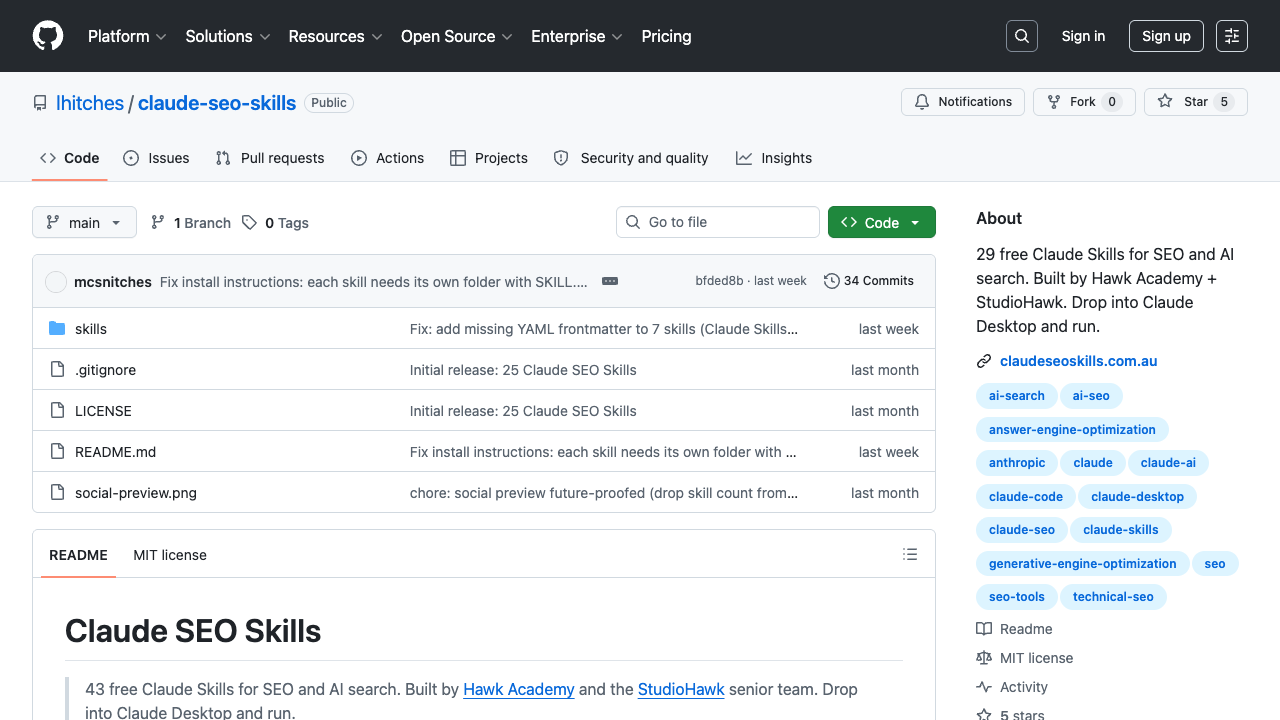
Task: Expand the Enterprise menu
Action: point(577,36)
